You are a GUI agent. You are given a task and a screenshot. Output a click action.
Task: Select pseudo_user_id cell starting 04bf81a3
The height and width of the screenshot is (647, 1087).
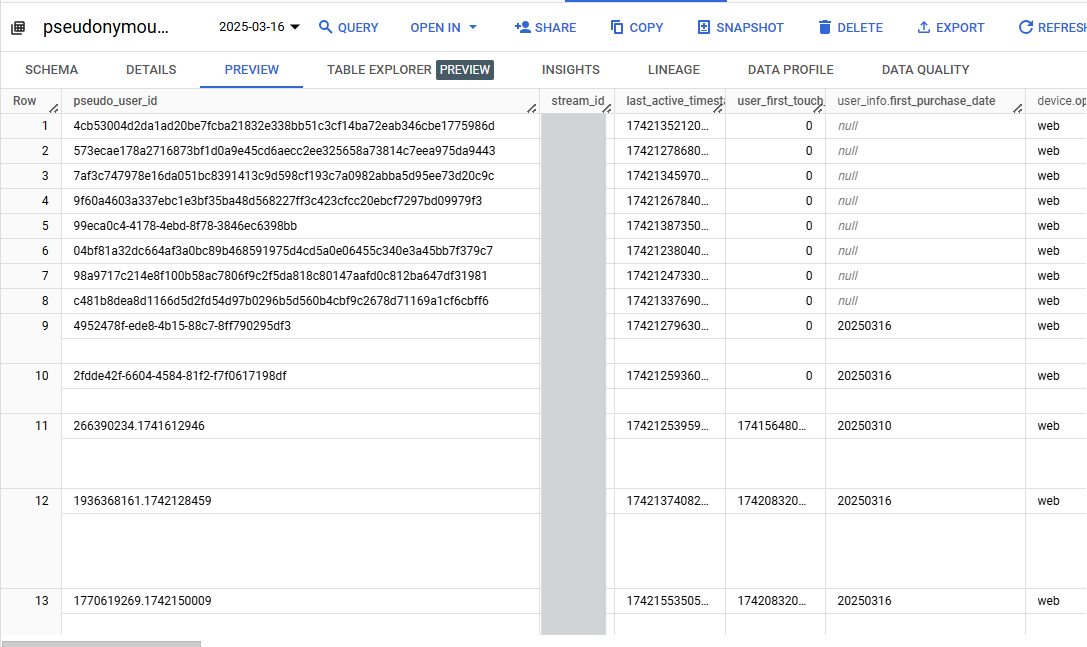click(x=301, y=251)
